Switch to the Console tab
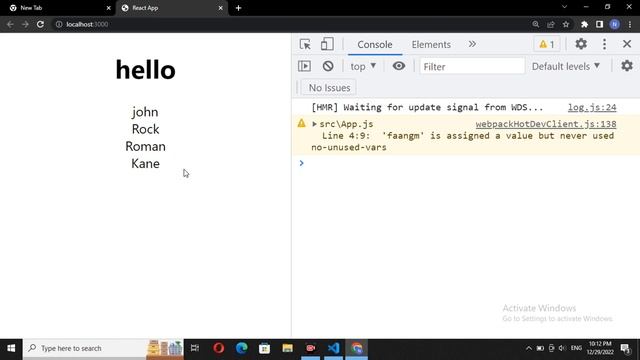The width and height of the screenshot is (640, 360). (375, 44)
